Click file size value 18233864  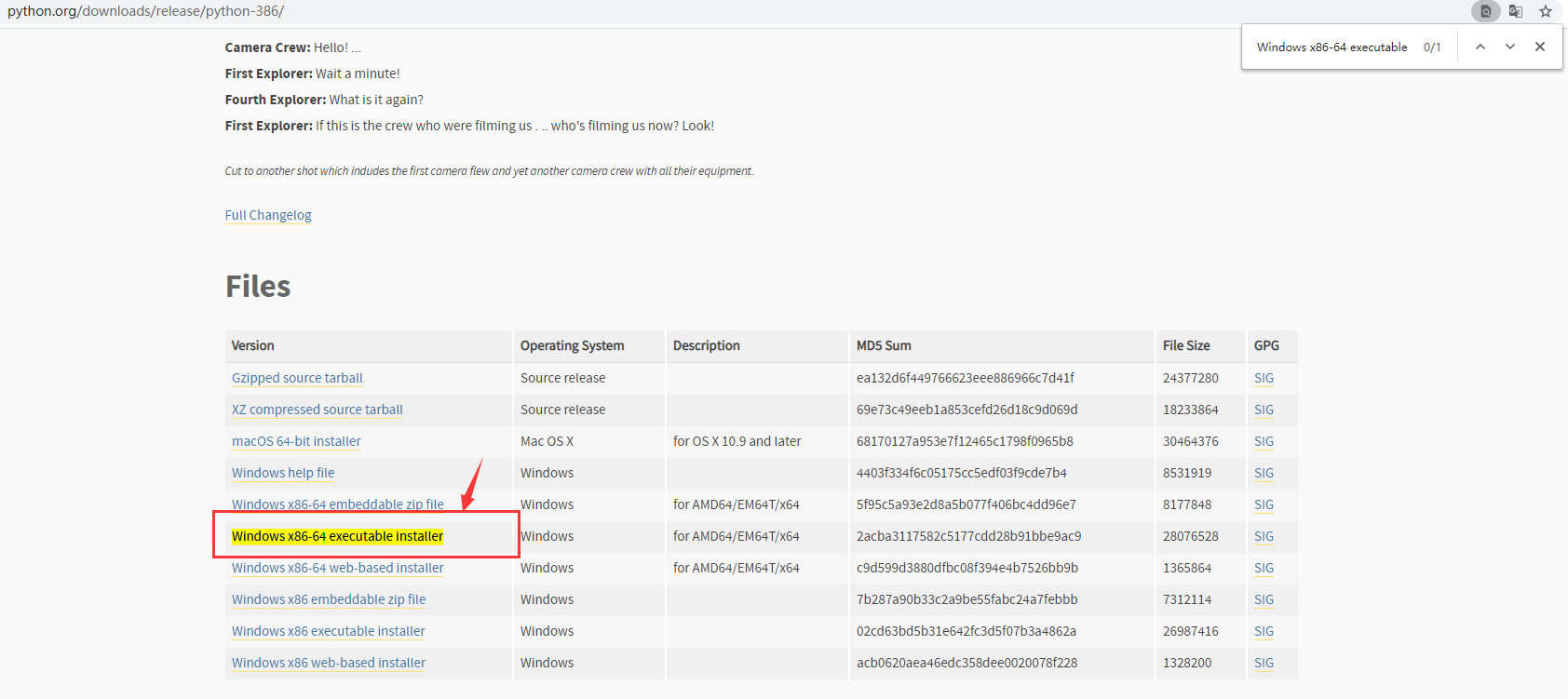[x=1190, y=410]
